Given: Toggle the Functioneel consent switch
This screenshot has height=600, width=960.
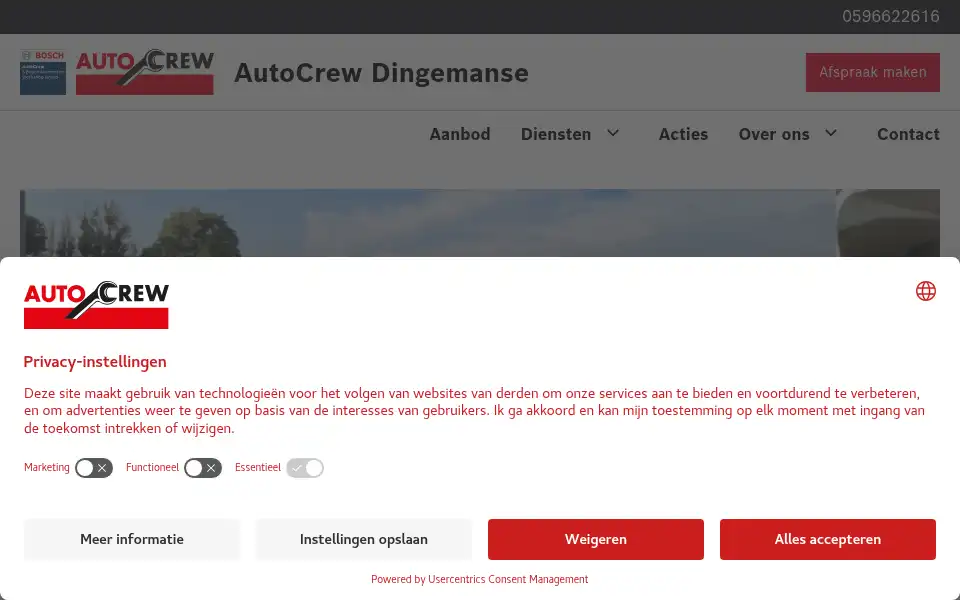Looking at the screenshot, I should pyautogui.click(x=203, y=468).
